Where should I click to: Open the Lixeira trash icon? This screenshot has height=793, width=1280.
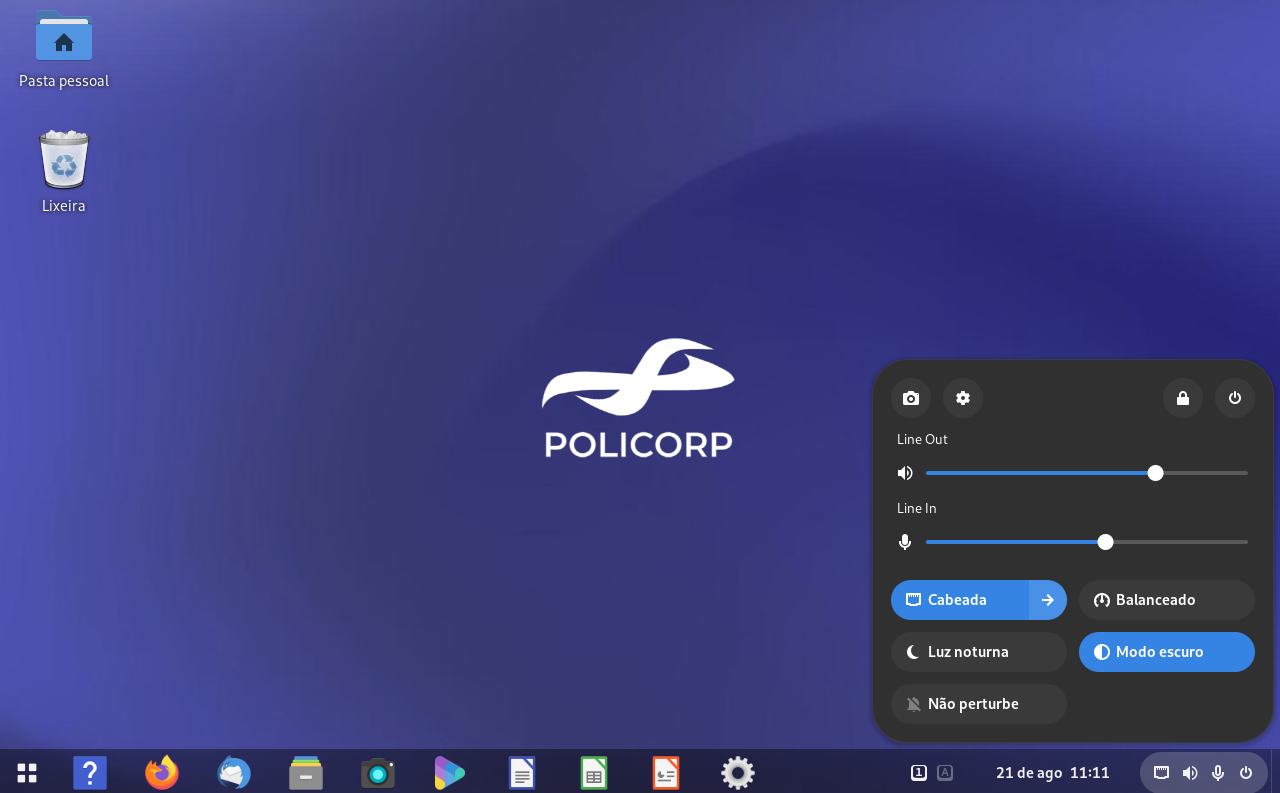pos(64,172)
